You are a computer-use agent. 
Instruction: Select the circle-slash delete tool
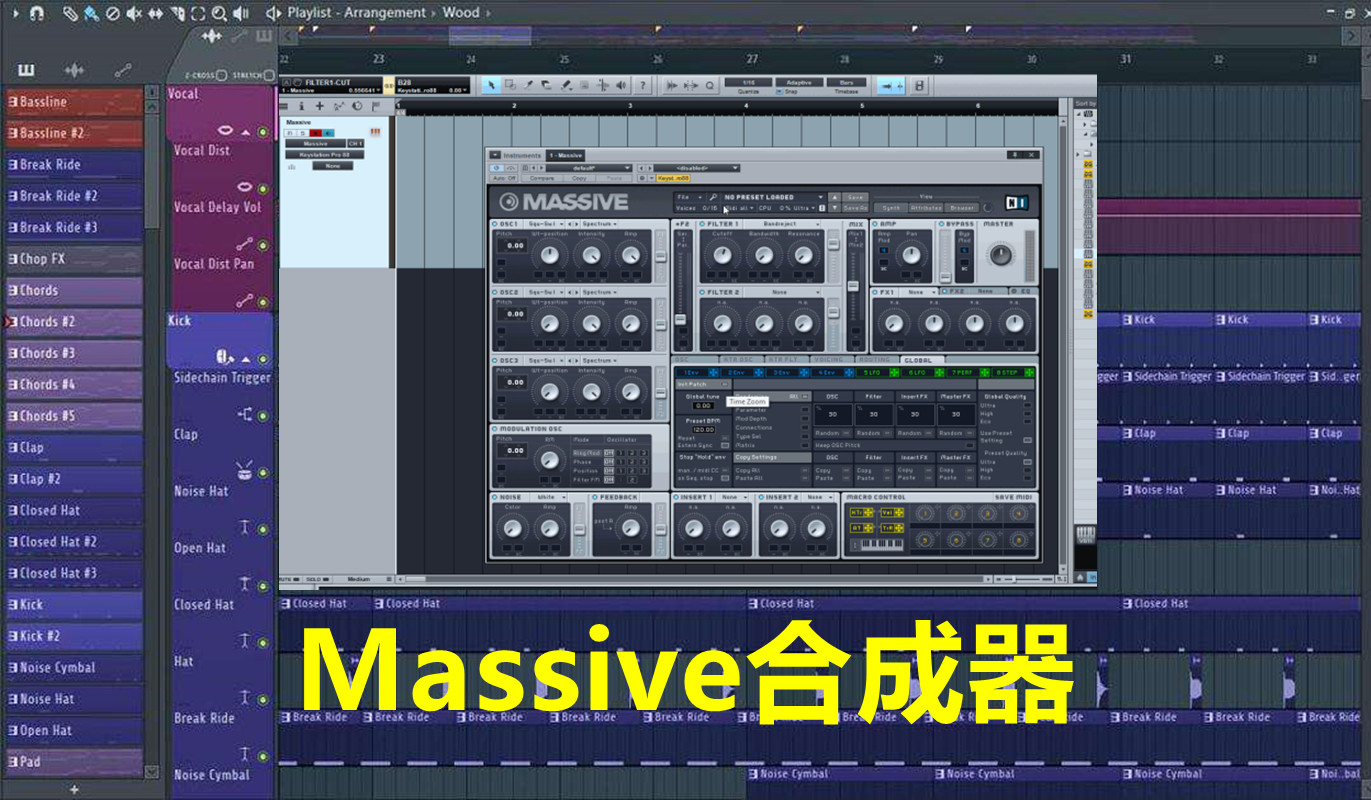[113, 14]
